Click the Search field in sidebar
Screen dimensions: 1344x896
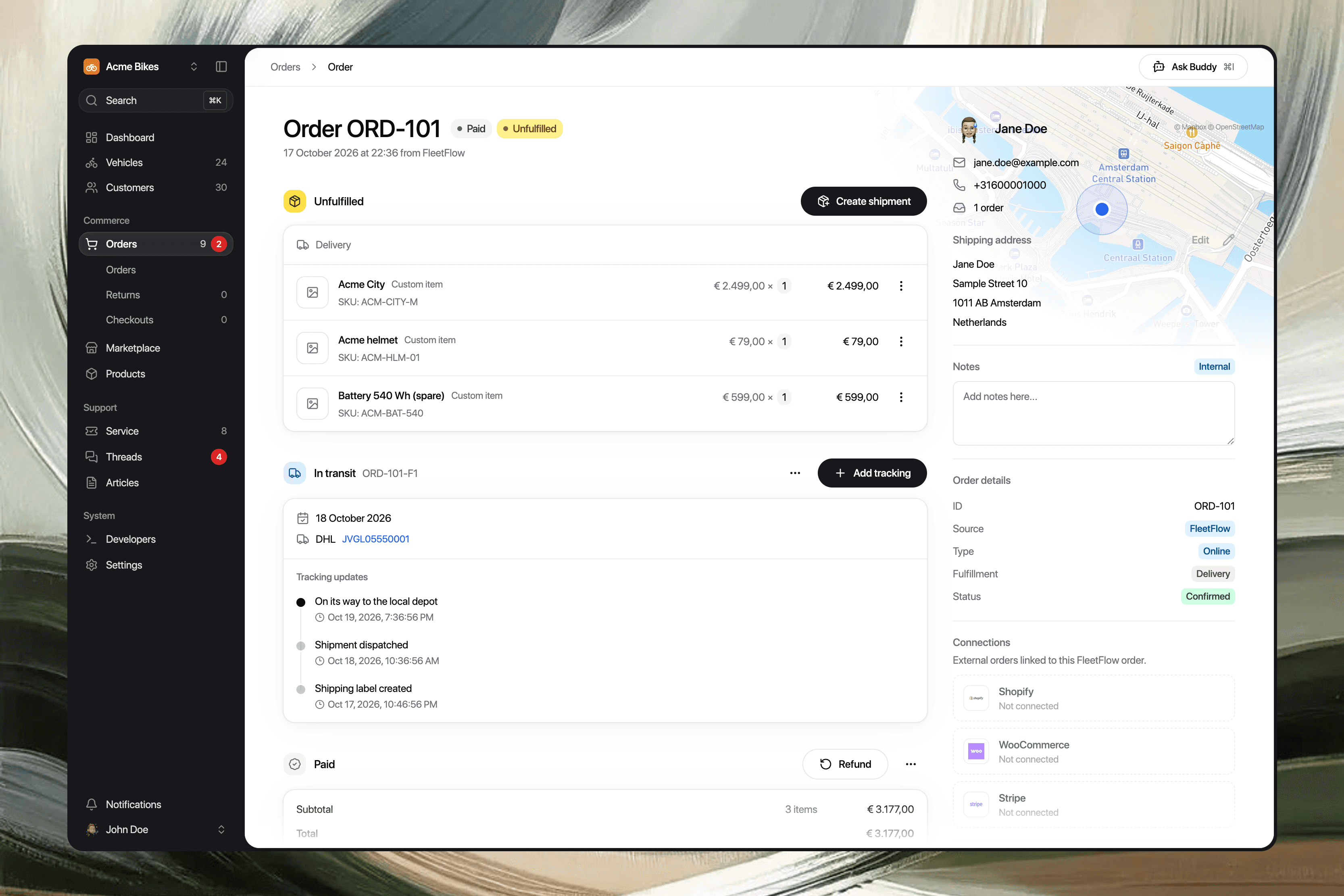click(155, 100)
